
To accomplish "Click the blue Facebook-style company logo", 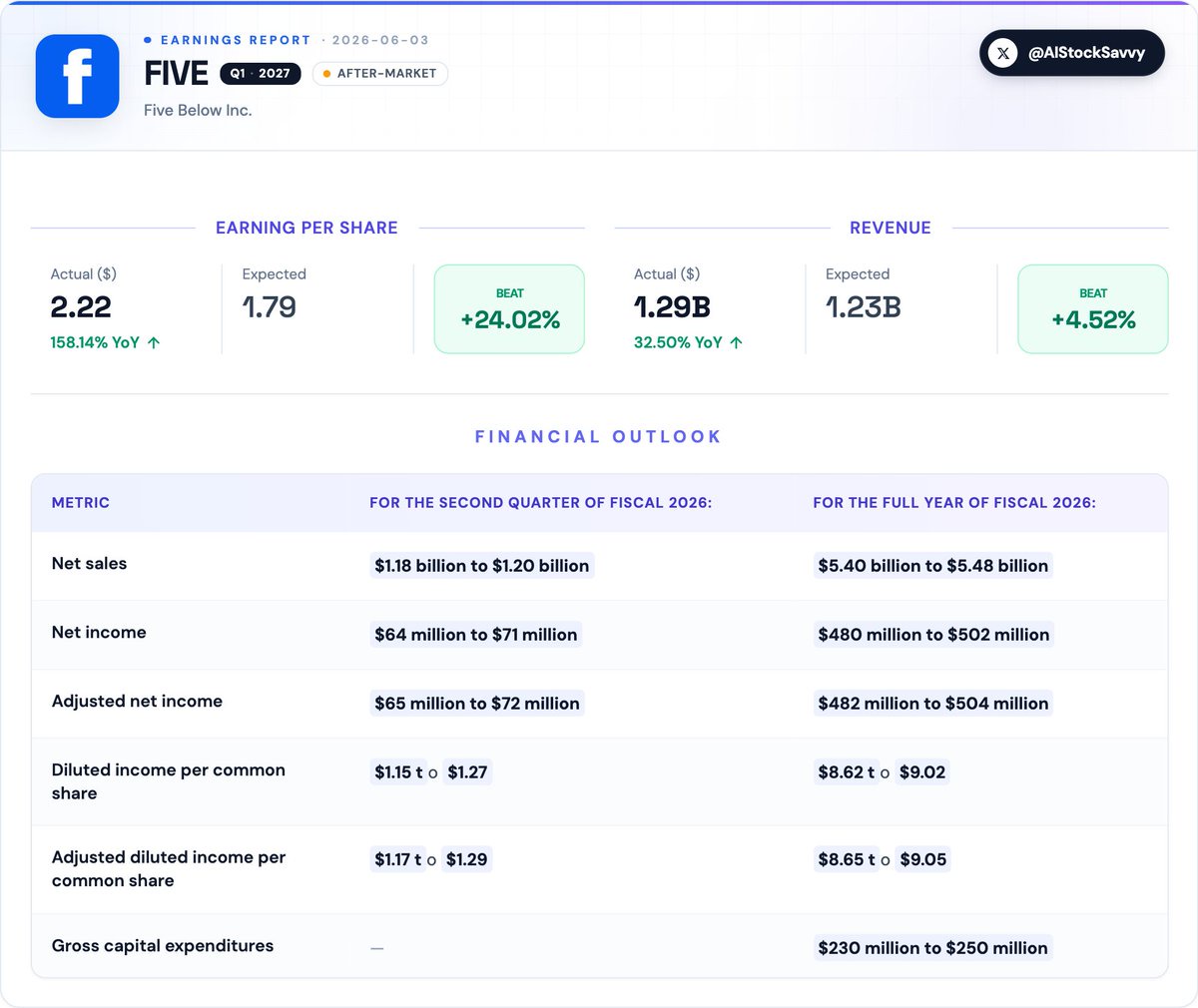I will [x=77, y=76].
